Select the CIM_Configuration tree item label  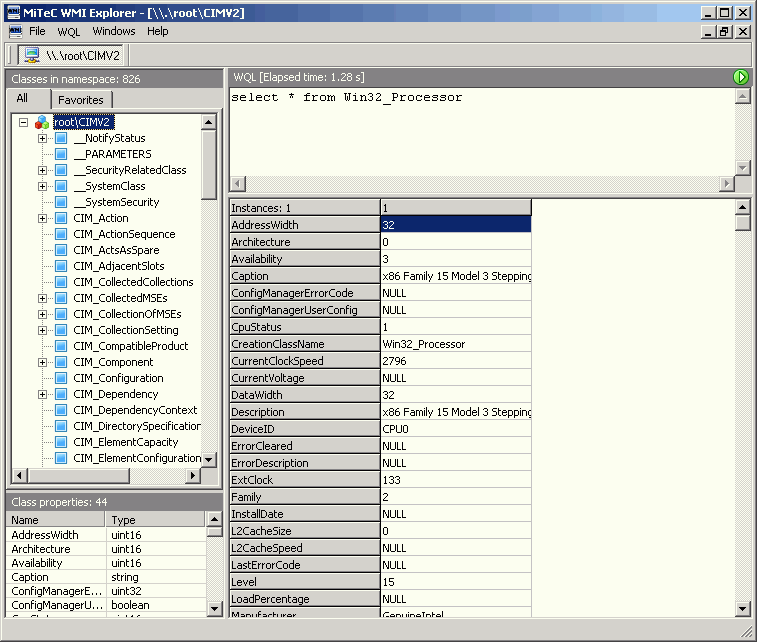coord(118,378)
